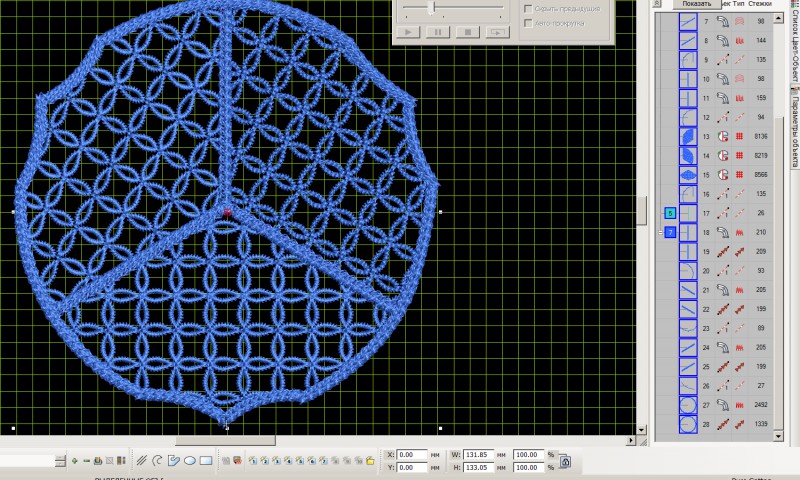Click the height percent field

[528, 467]
